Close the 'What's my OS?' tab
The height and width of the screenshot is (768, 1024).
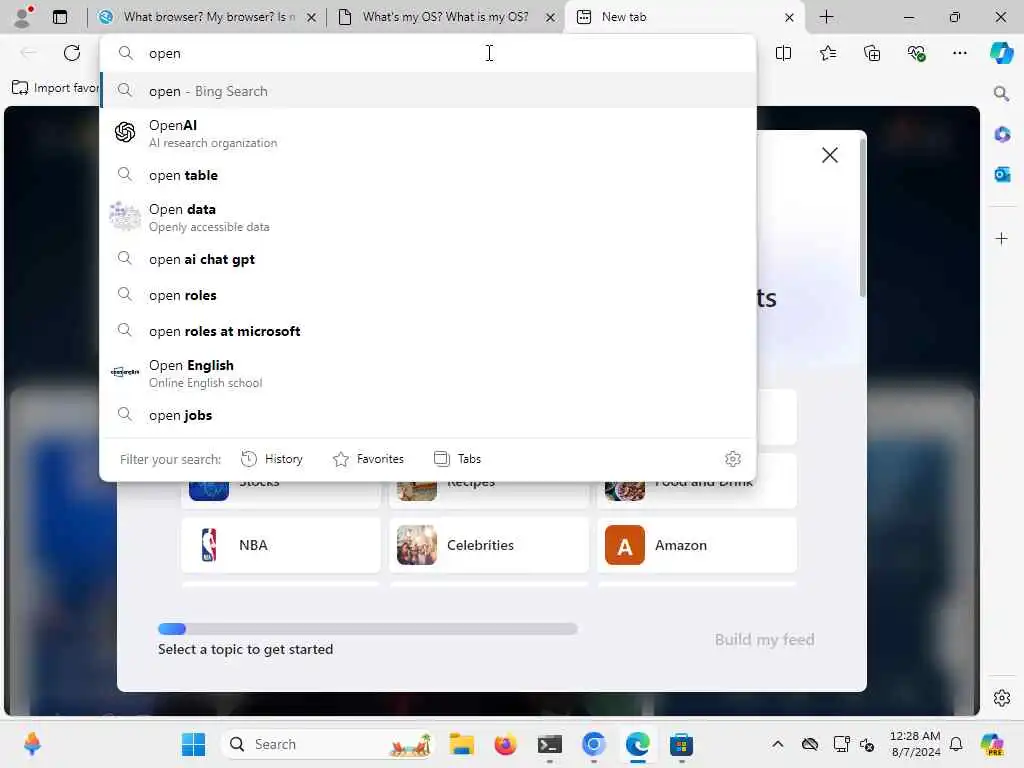point(551,17)
